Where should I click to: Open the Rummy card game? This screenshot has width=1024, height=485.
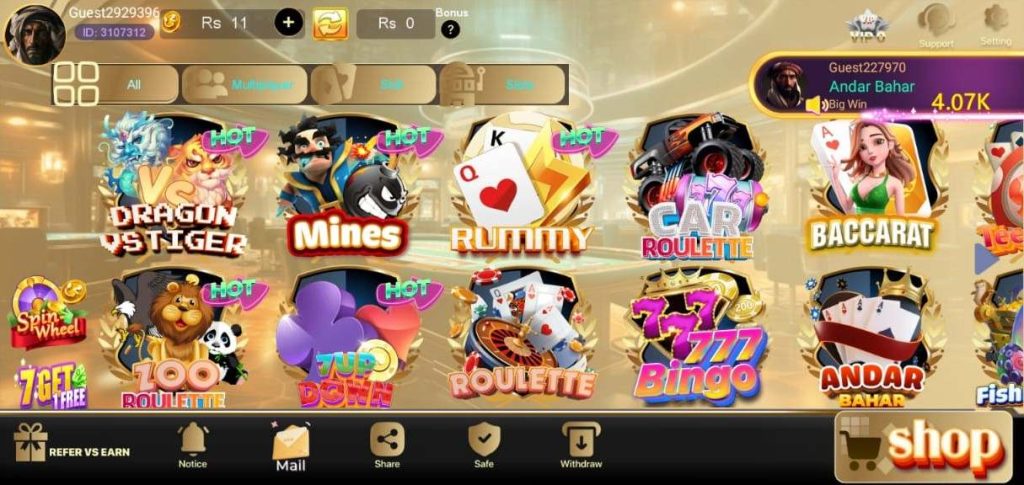click(522, 185)
